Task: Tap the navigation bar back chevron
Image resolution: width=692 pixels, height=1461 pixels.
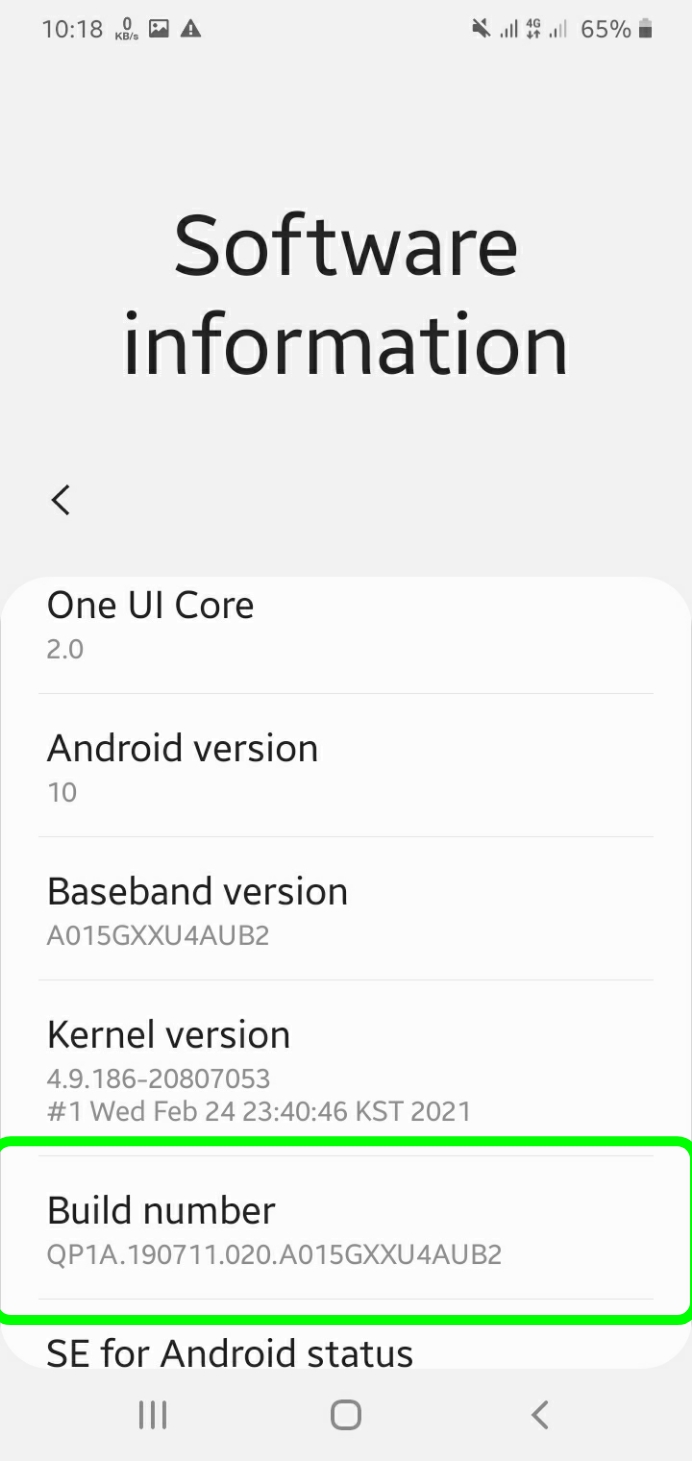Action: point(540,1414)
